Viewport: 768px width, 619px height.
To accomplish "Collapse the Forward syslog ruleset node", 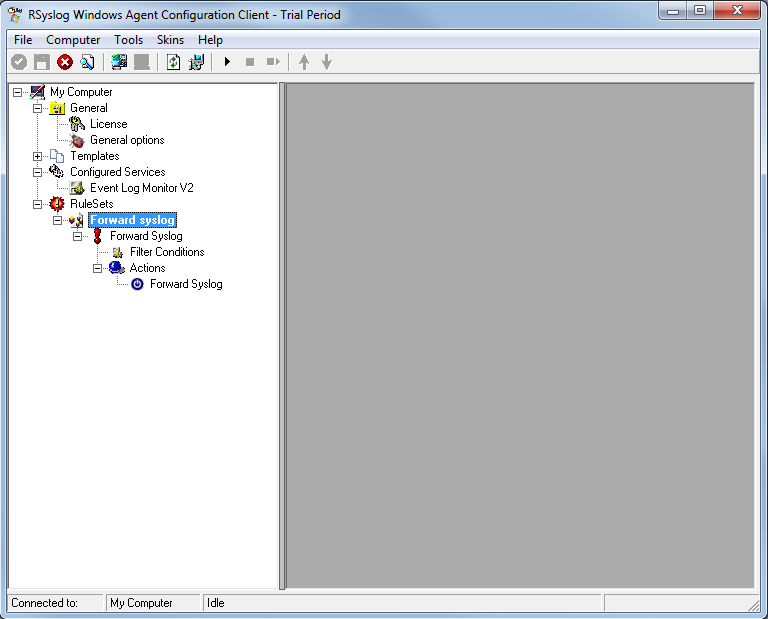I will tap(58, 220).
